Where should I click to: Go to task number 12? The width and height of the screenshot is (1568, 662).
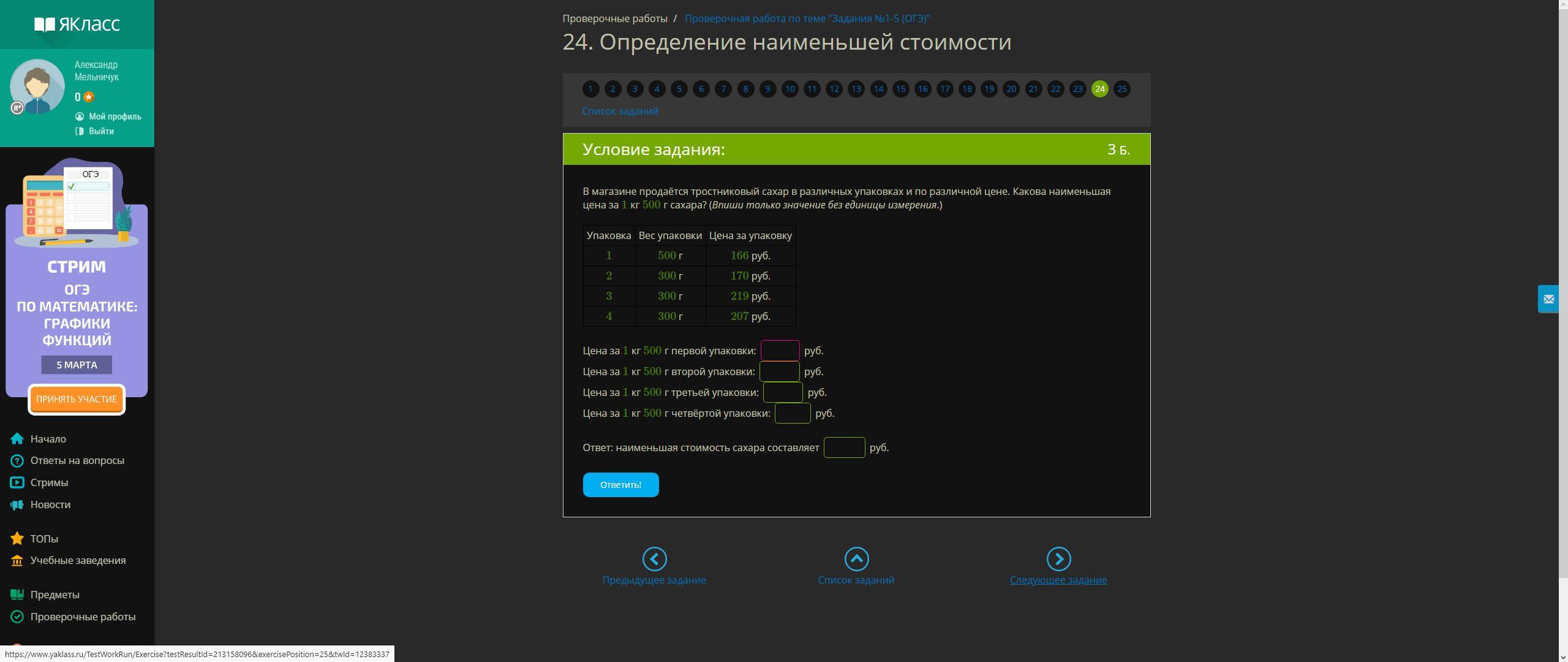click(x=834, y=89)
